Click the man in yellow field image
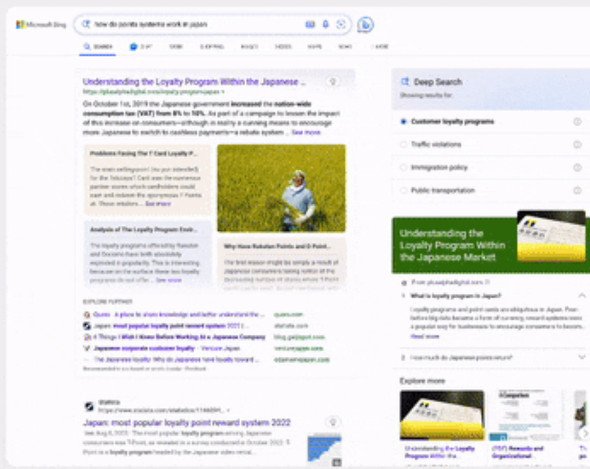590x469 pixels. [x=281, y=188]
